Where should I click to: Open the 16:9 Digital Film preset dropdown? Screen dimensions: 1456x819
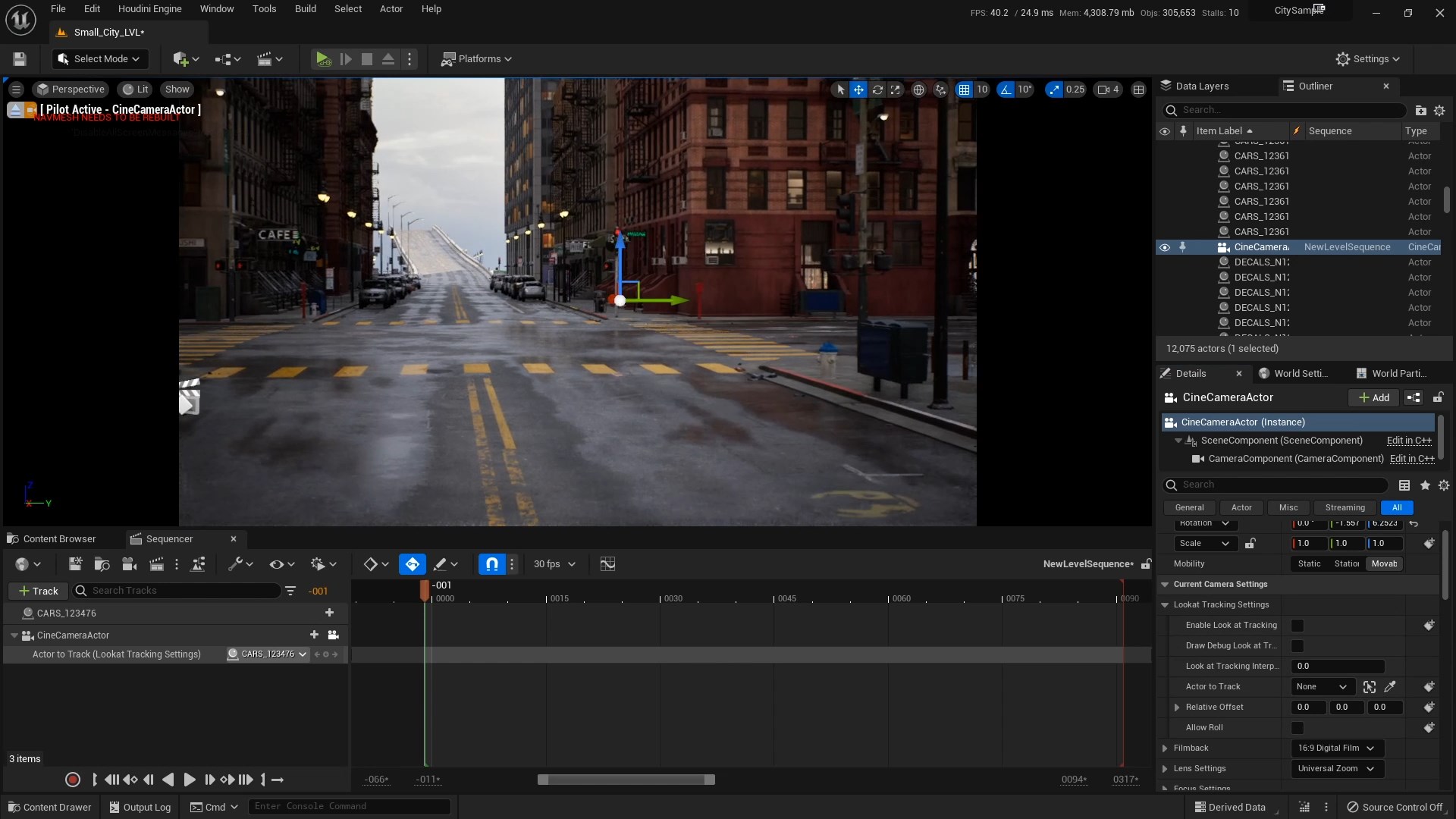1337,748
